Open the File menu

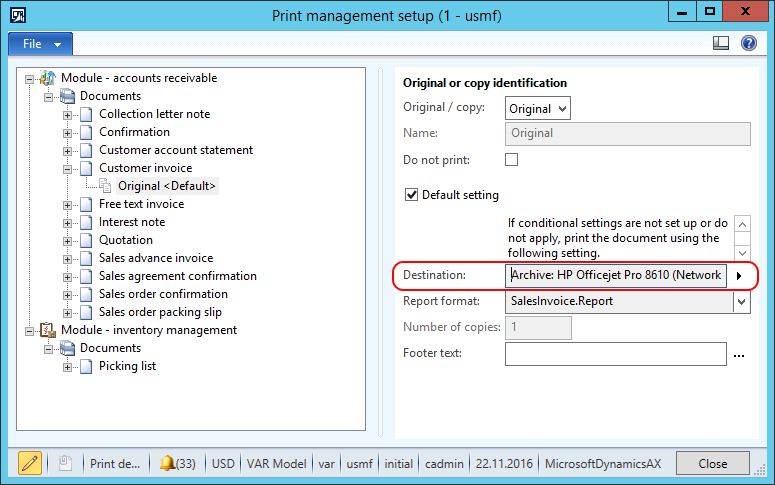[41, 44]
